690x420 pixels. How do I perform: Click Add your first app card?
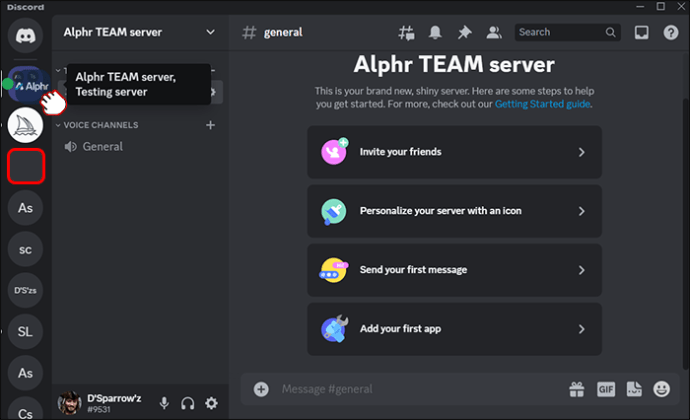(x=454, y=329)
